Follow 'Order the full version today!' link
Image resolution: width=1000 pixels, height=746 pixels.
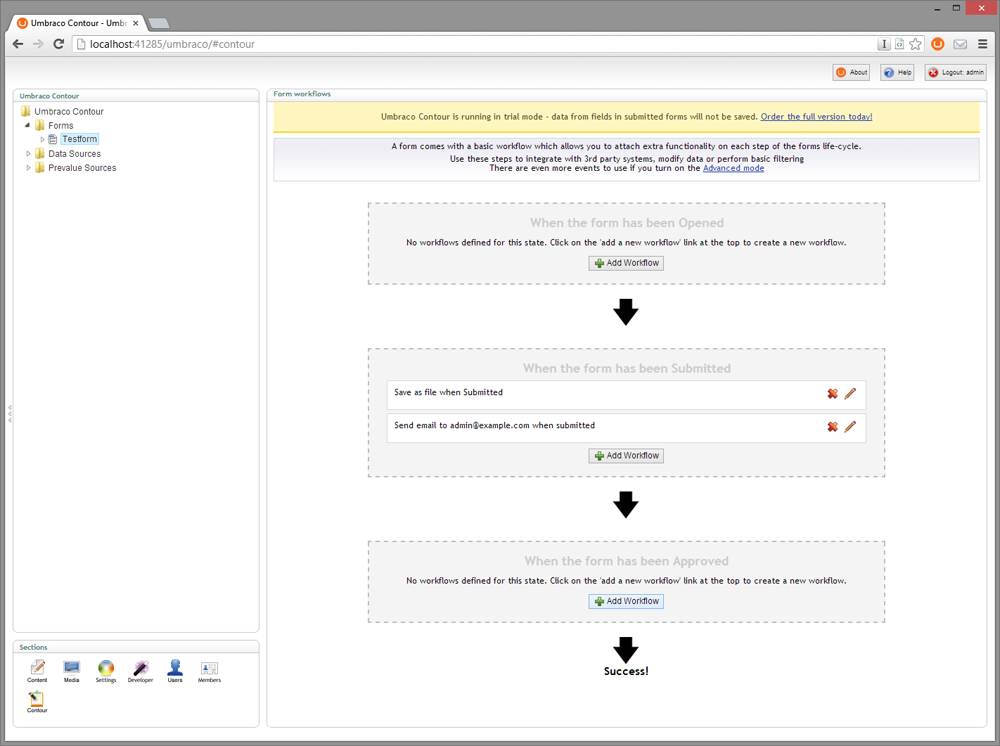[816, 117]
